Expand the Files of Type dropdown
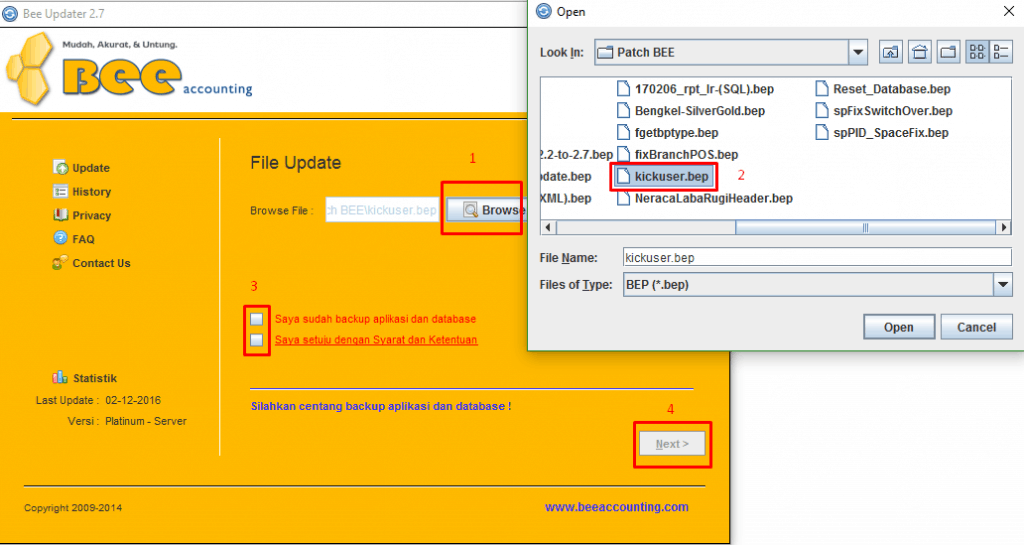1024x545 pixels. pyautogui.click(x=1002, y=285)
